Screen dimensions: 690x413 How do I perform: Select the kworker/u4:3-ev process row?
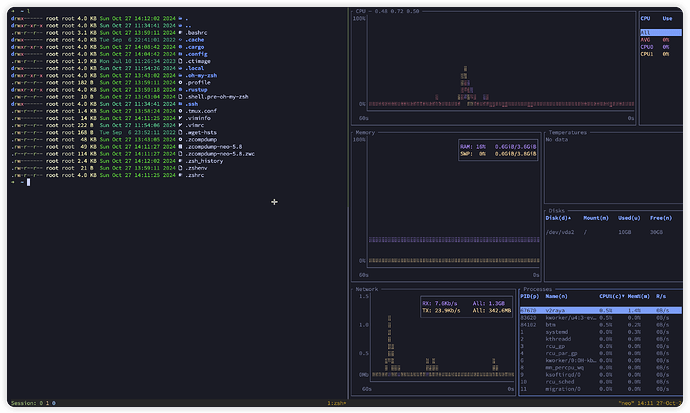(601, 318)
